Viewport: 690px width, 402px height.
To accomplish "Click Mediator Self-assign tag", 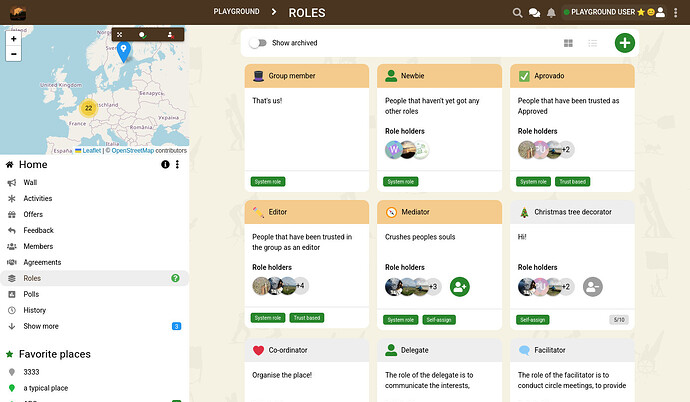I will pos(439,320).
